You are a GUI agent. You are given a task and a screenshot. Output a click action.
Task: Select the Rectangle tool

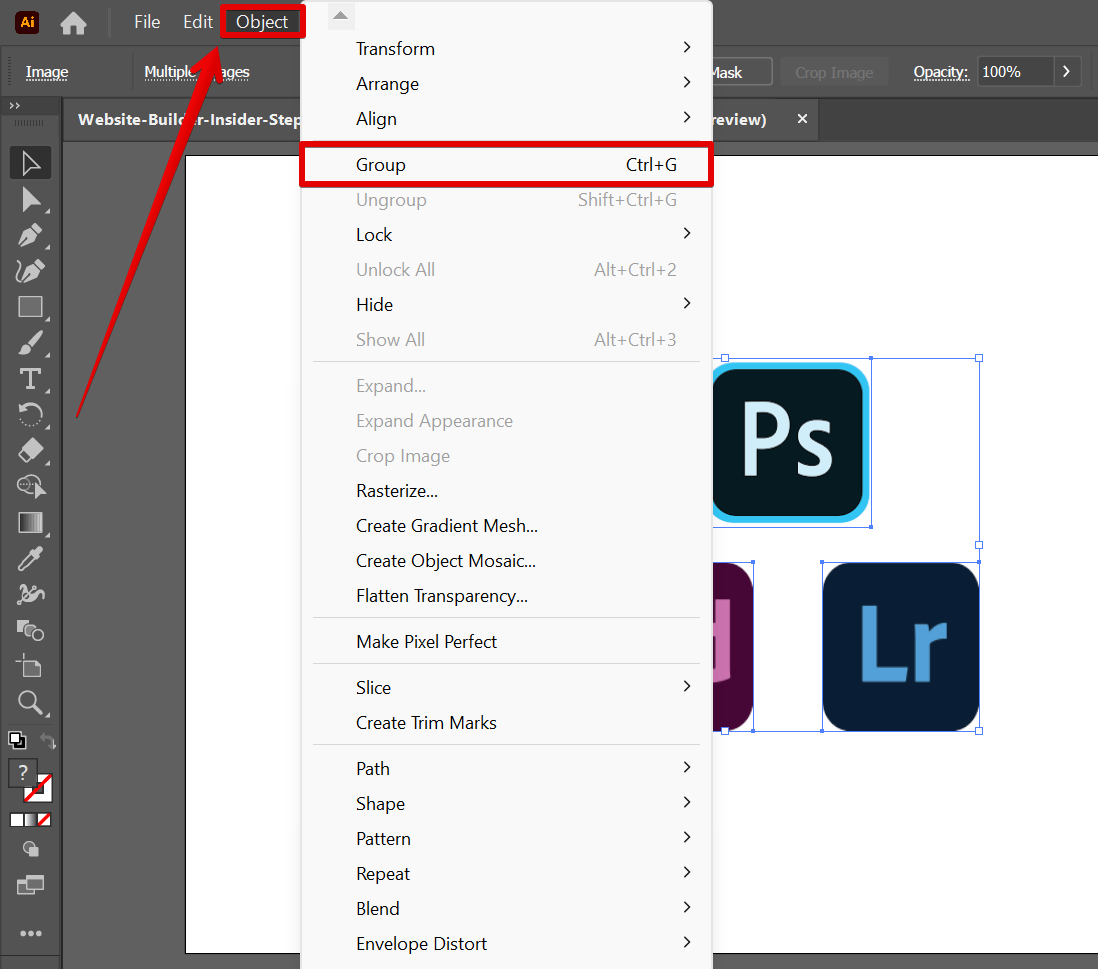click(30, 307)
